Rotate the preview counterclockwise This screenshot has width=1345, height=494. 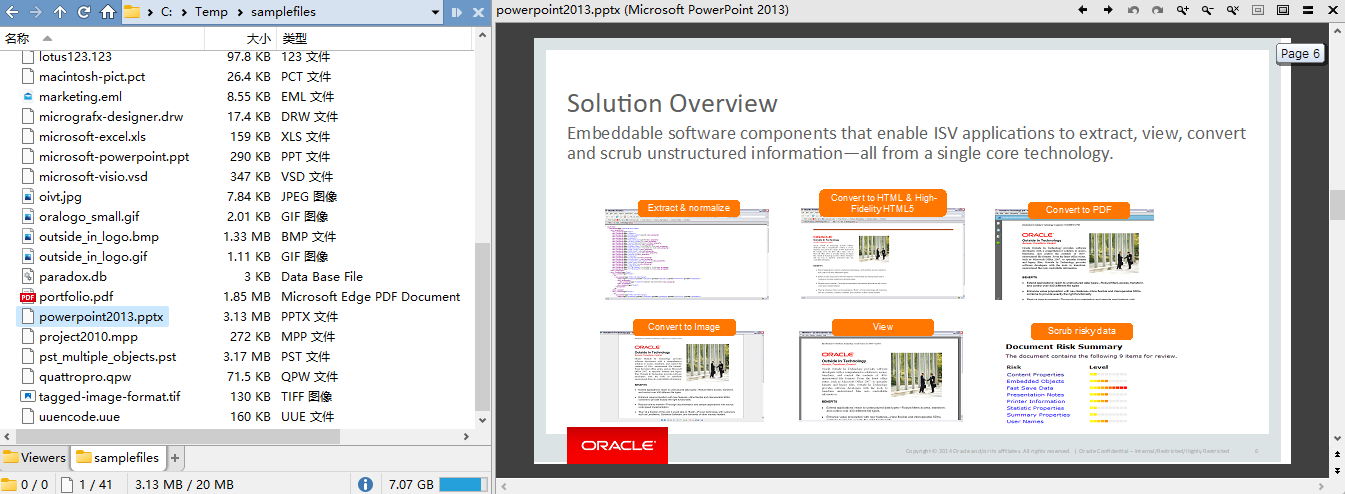tap(1133, 10)
